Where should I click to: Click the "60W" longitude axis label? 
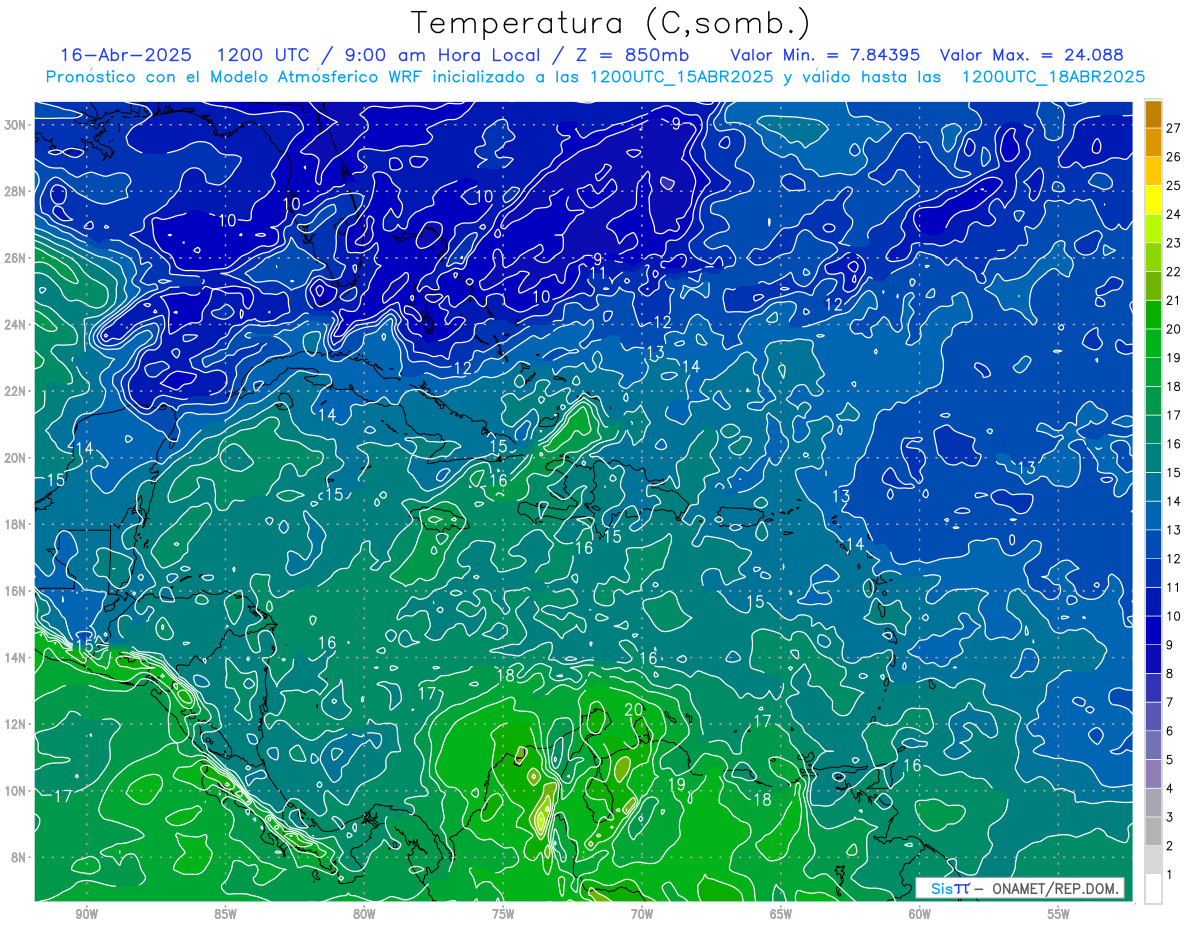[x=920, y=914]
